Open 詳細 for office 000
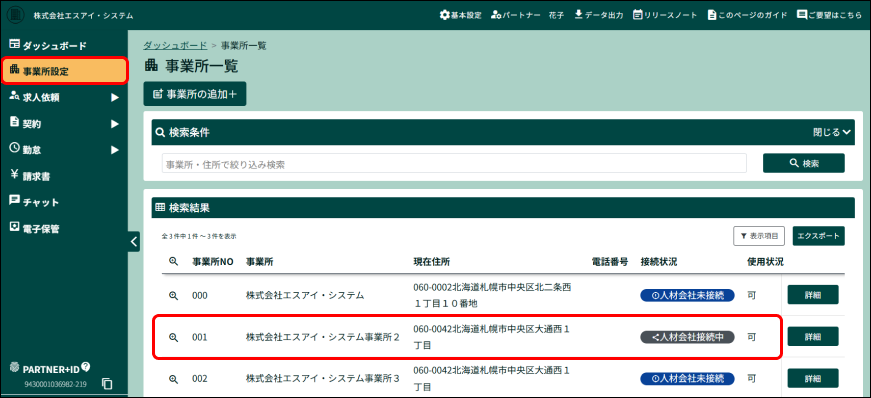Viewport: 871px width, 398px height. [813, 295]
